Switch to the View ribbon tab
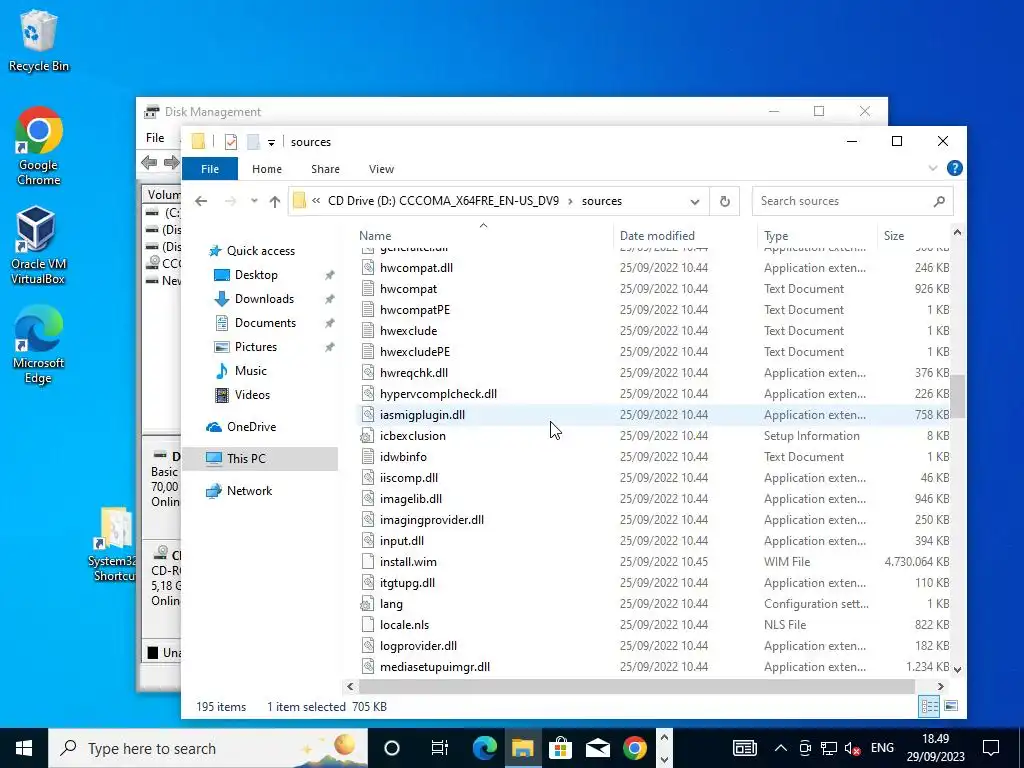Screen dimensions: 1024x768 (381, 169)
